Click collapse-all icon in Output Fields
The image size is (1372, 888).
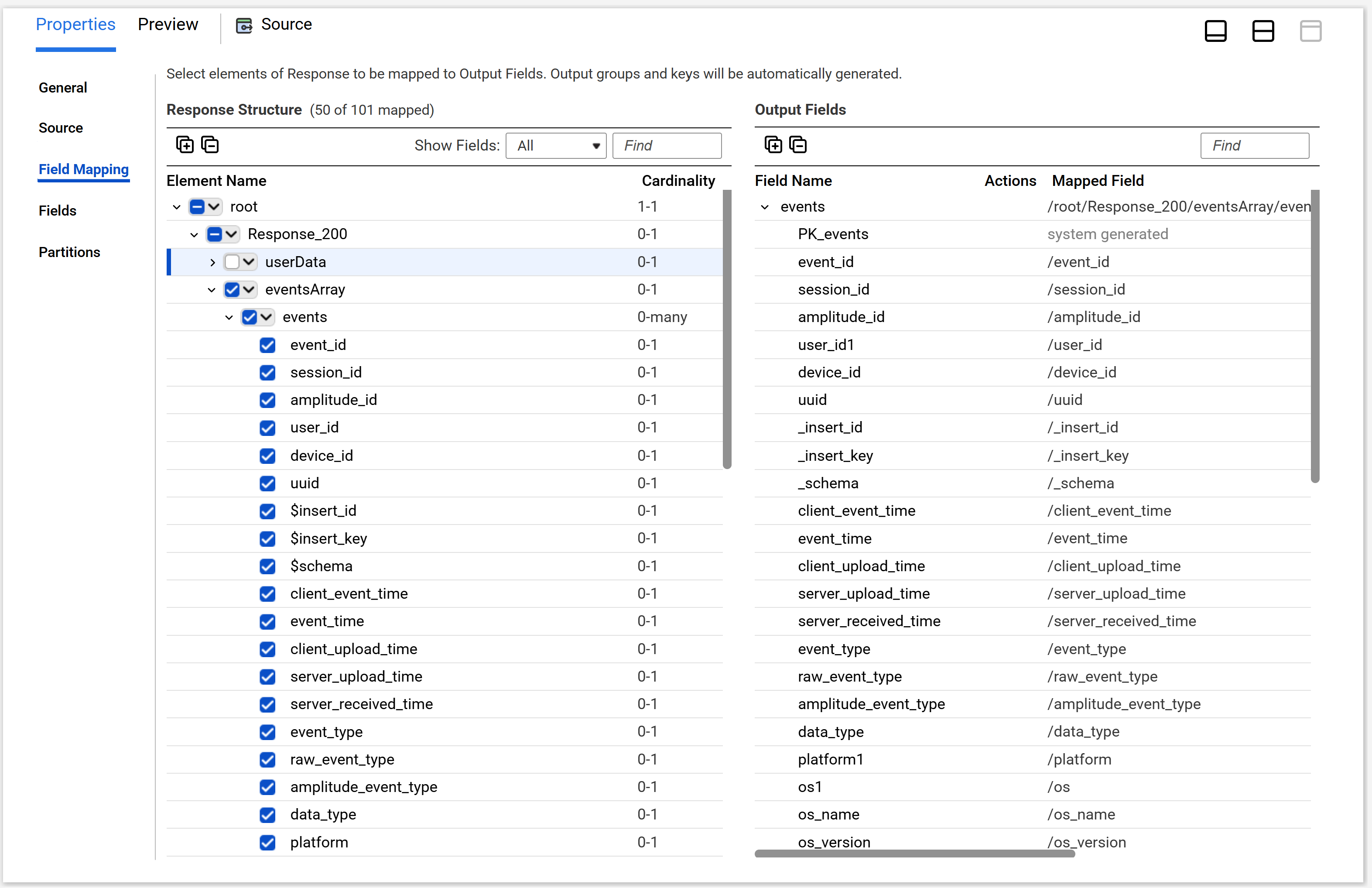pyautogui.click(x=798, y=144)
